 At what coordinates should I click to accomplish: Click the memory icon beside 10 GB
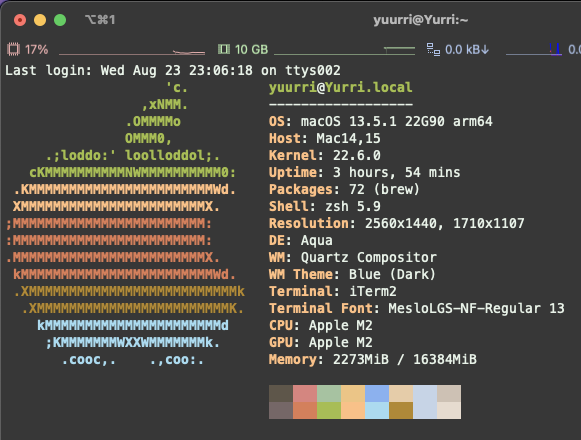223,49
